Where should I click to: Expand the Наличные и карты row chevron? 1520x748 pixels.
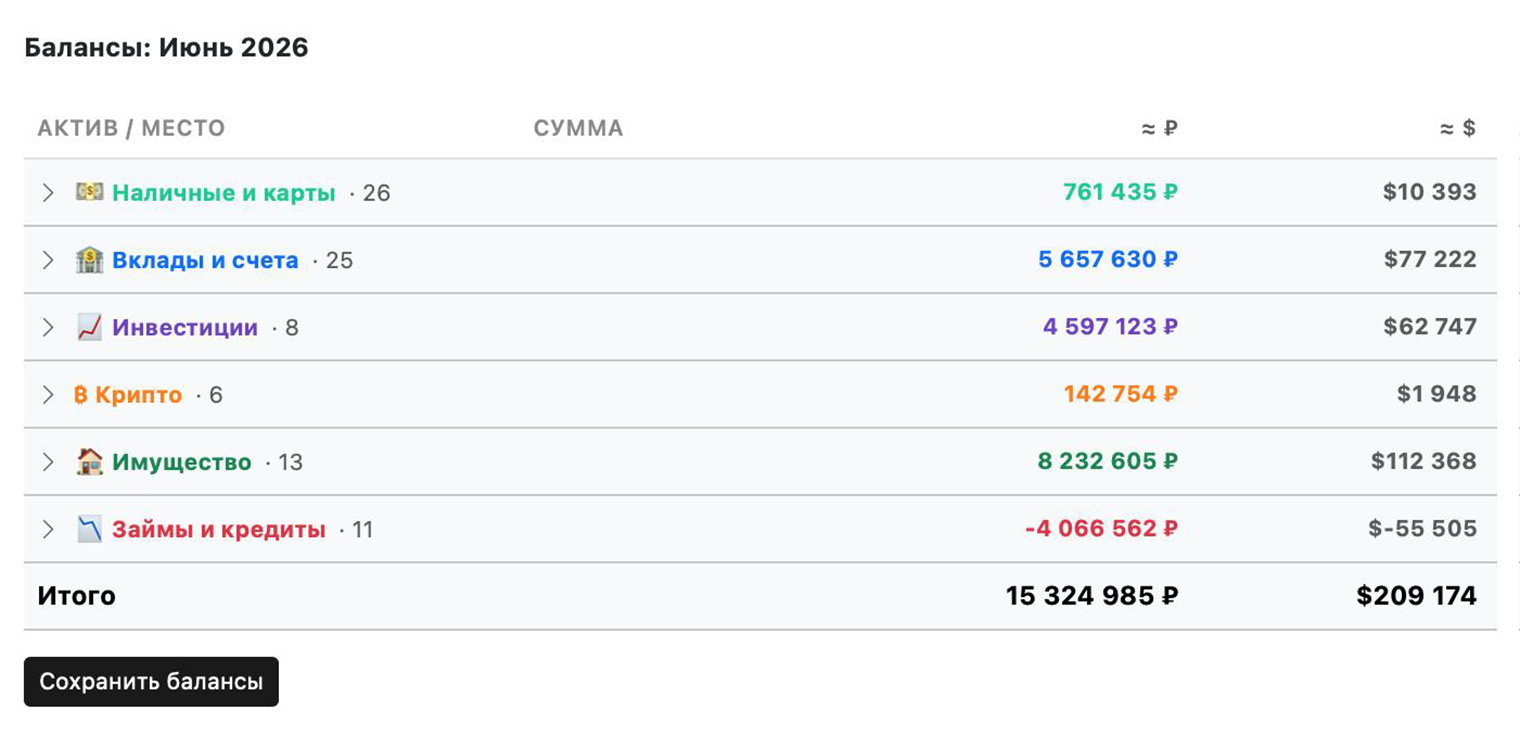coord(47,192)
